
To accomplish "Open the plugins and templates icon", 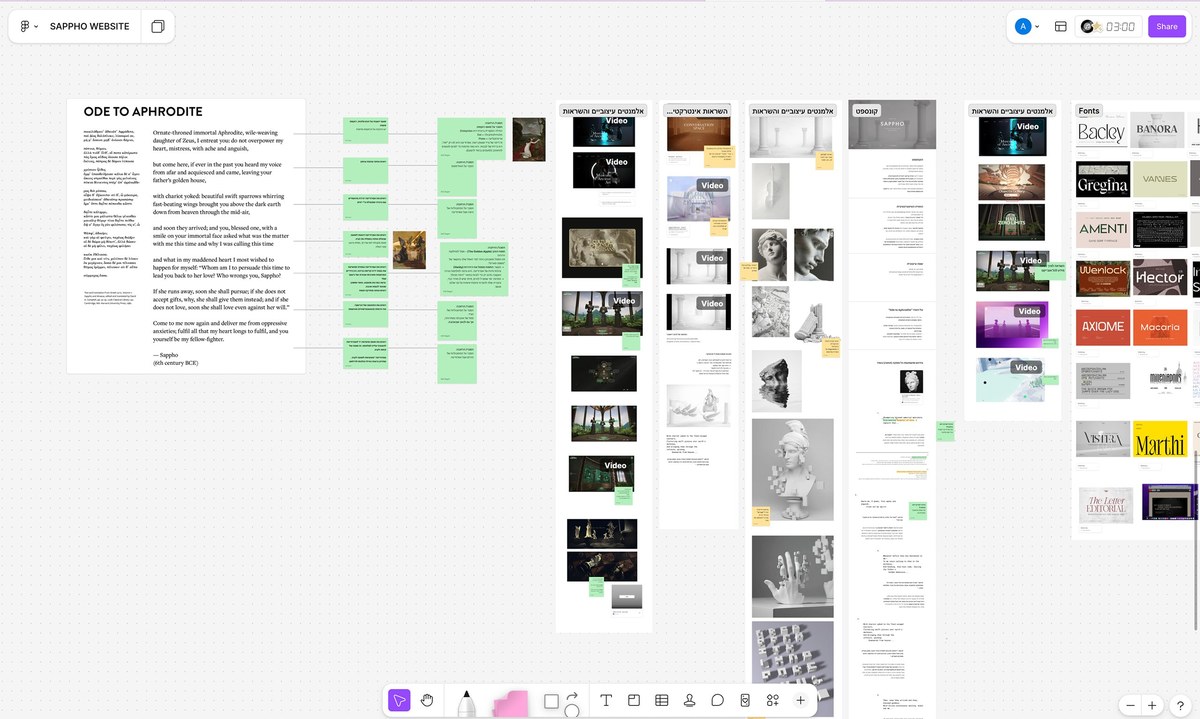I will pos(773,701).
